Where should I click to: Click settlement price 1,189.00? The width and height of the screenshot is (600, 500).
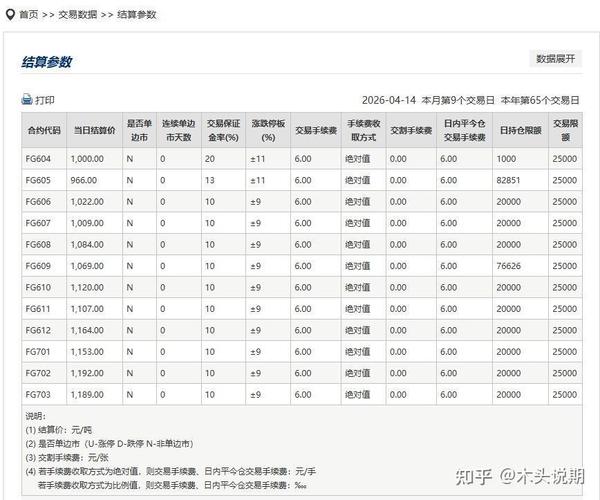coord(87,394)
